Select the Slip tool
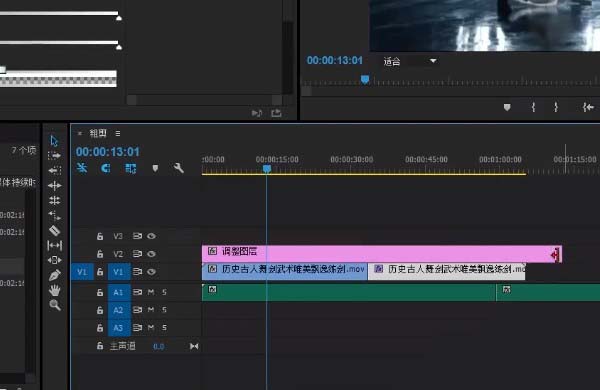Screen dimensions: 600x390 [x=54, y=245]
